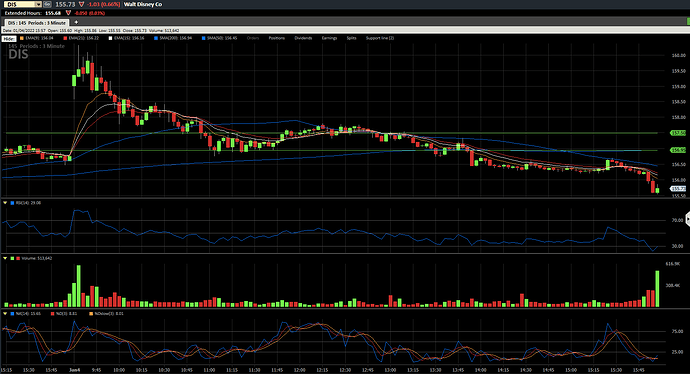Image resolution: width=690 pixels, height=374 pixels.
Task: Toggle the Support line (2) overlay
Action: (380, 38)
